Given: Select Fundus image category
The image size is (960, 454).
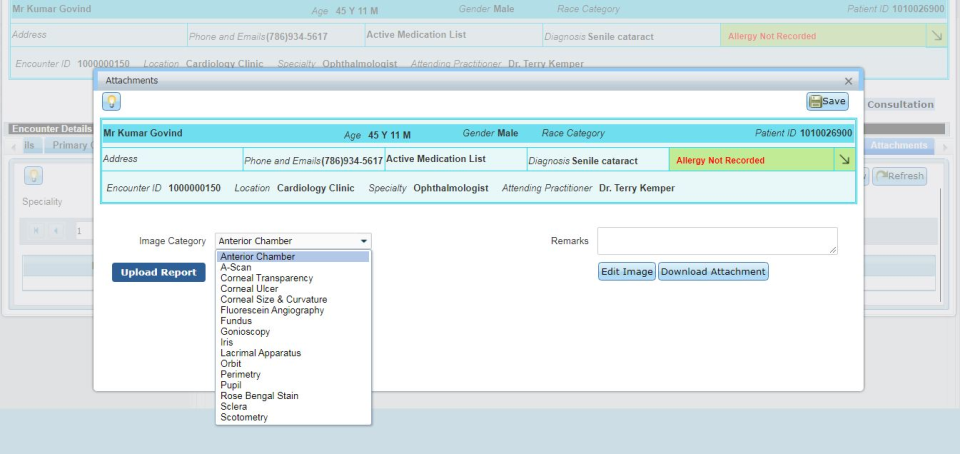Looking at the screenshot, I should (293, 321).
